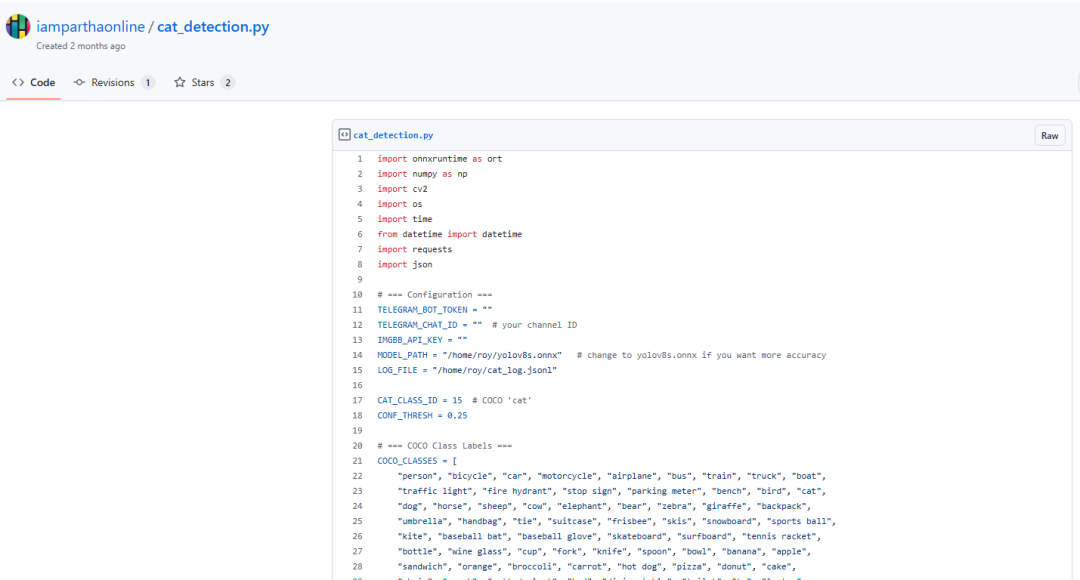Click the star icon beside Stars
This screenshot has height=580, width=1080.
(x=180, y=83)
